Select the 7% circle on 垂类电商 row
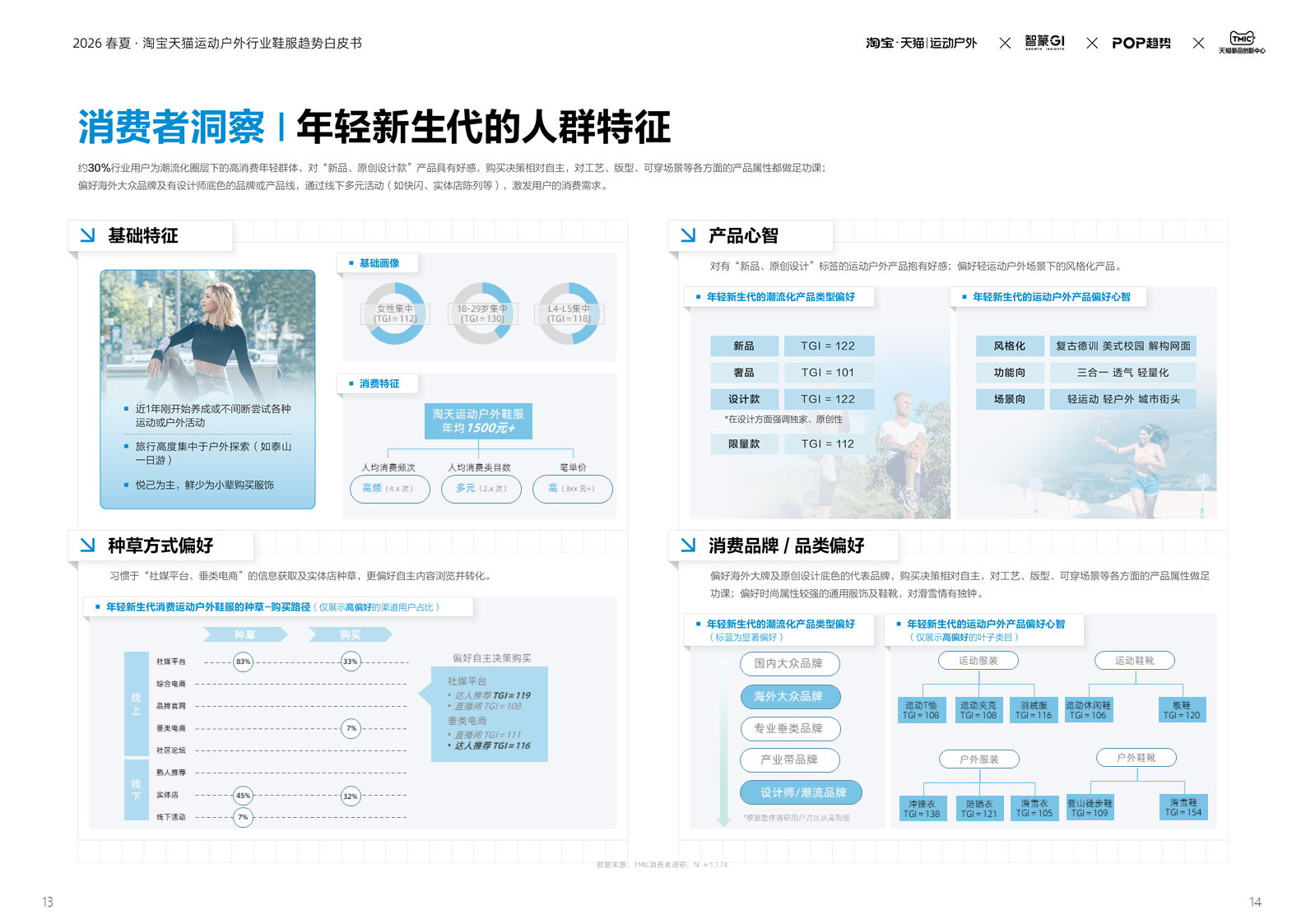Viewport: 1306px width, 924px height. tap(351, 728)
